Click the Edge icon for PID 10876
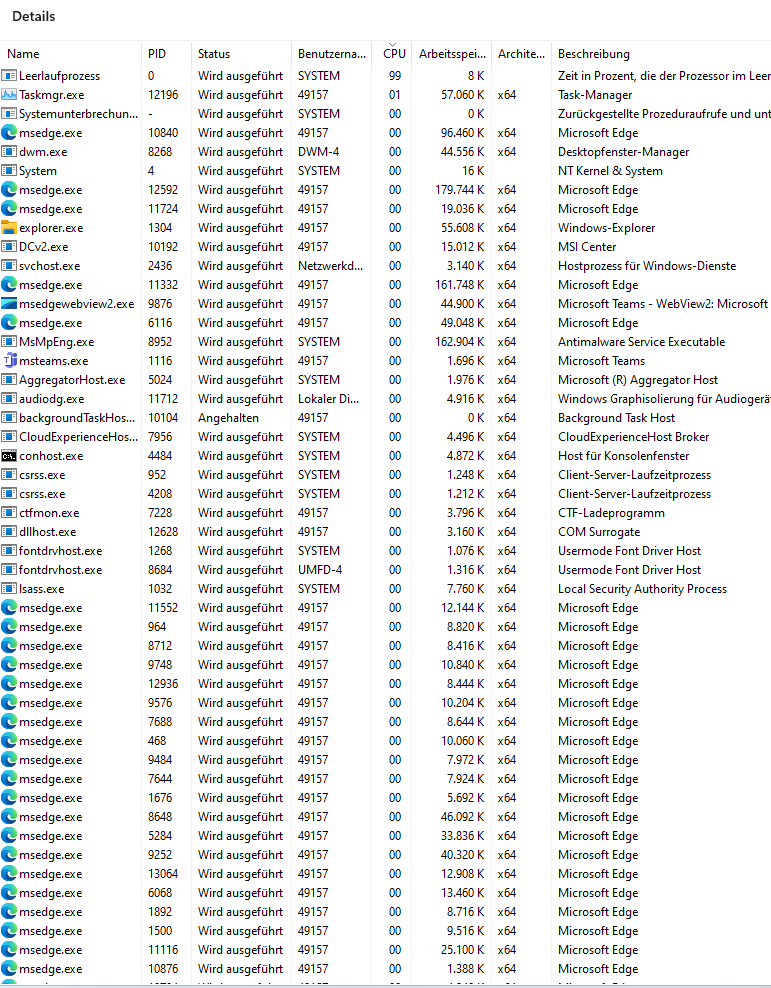This screenshot has width=771, height=988. [9, 968]
